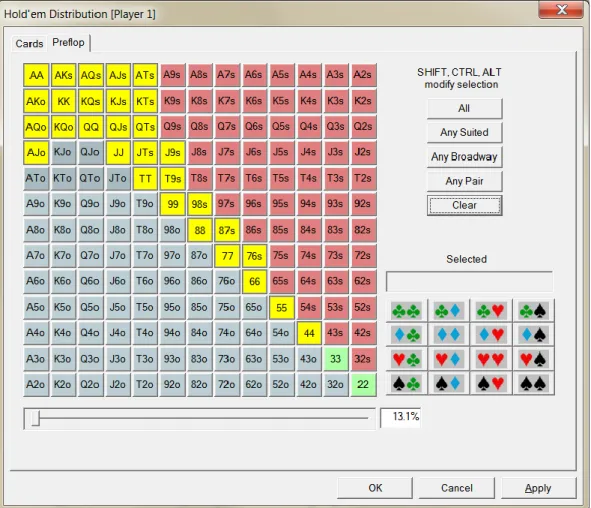Select the club-club suit combination
This screenshot has height=508, width=591.
[x=406, y=311]
